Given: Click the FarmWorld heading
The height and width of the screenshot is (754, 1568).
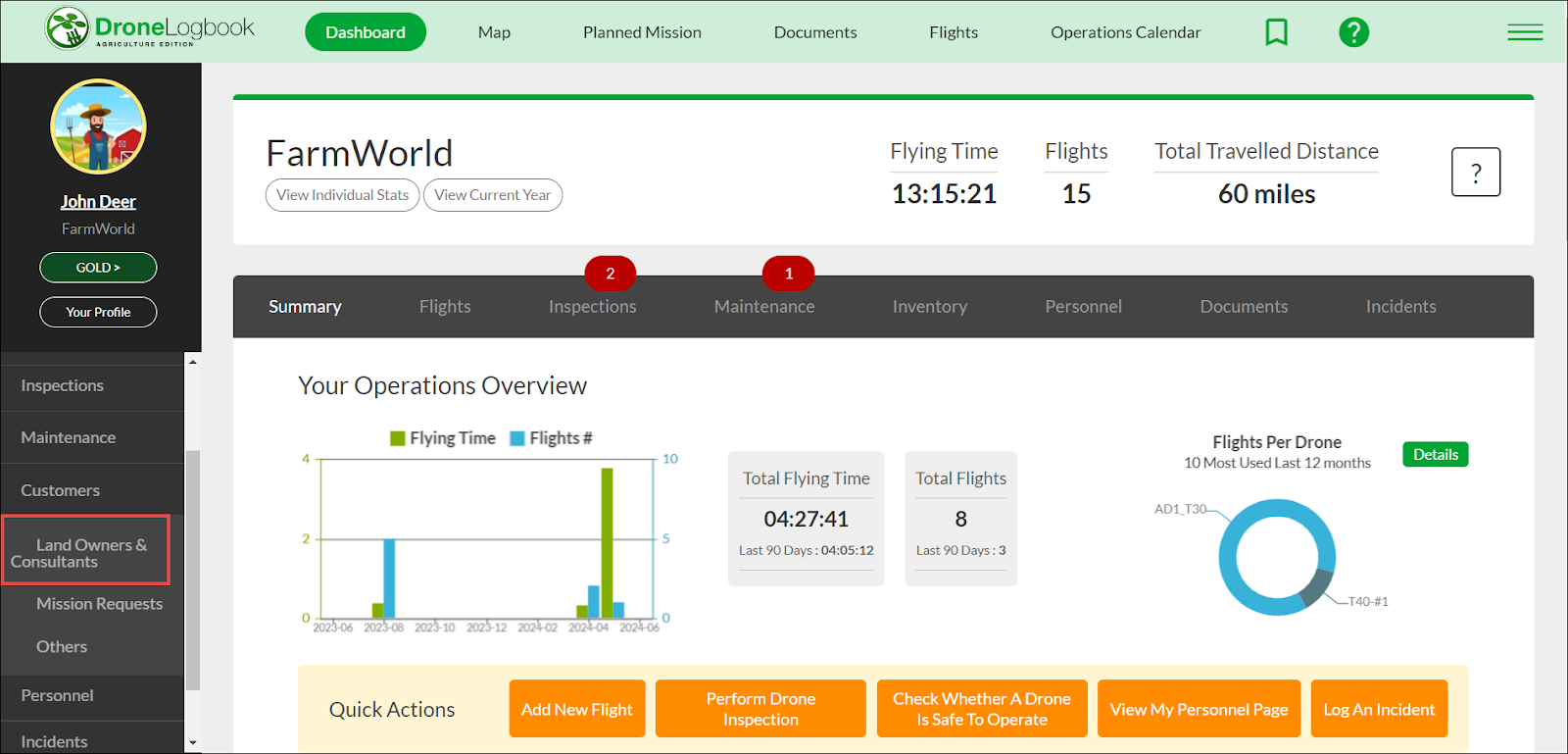Looking at the screenshot, I should click(x=360, y=154).
